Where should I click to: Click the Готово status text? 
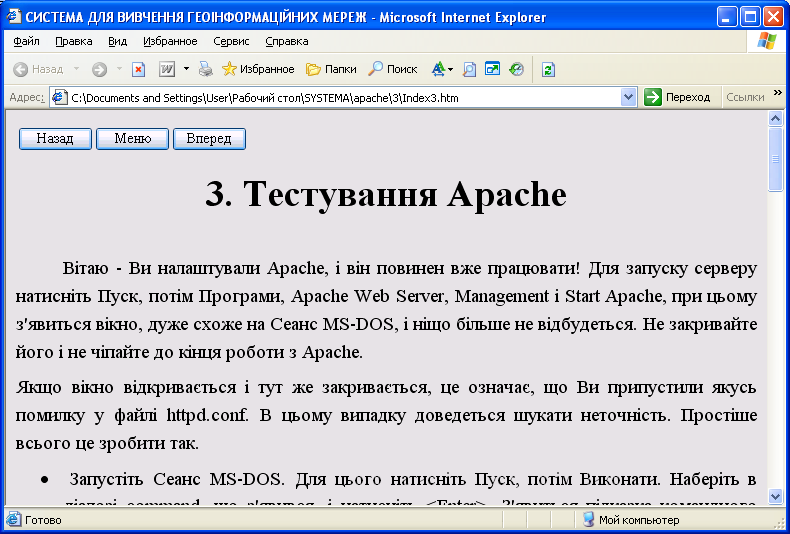(43, 520)
